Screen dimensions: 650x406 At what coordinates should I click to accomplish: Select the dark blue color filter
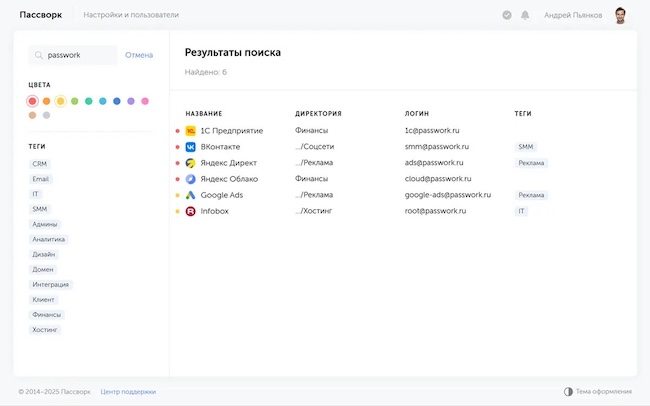(x=117, y=101)
